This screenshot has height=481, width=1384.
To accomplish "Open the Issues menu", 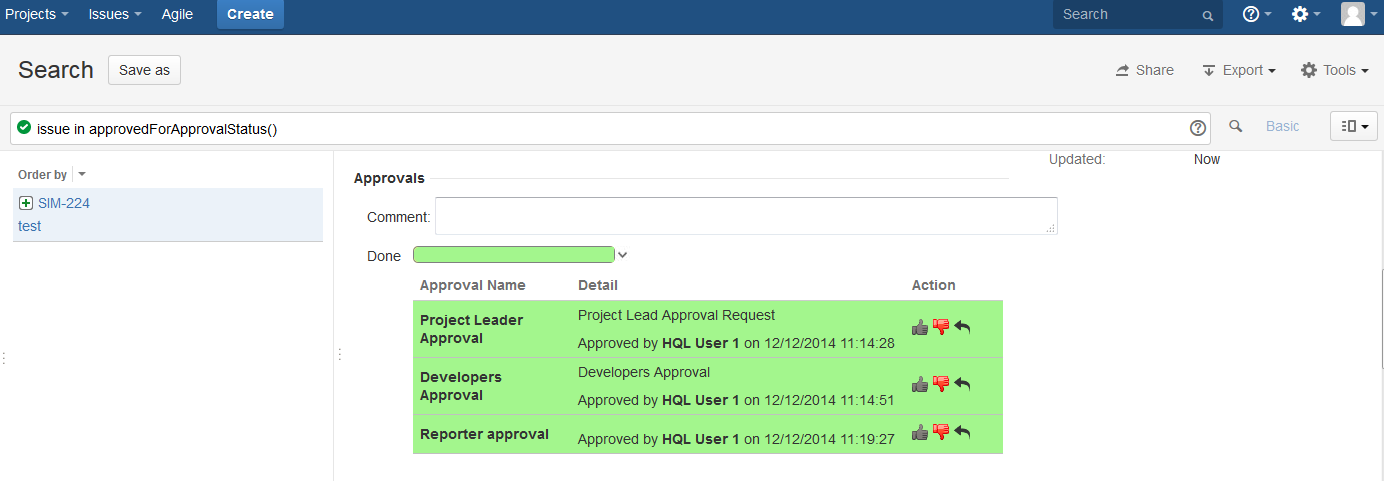I will pos(114,14).
